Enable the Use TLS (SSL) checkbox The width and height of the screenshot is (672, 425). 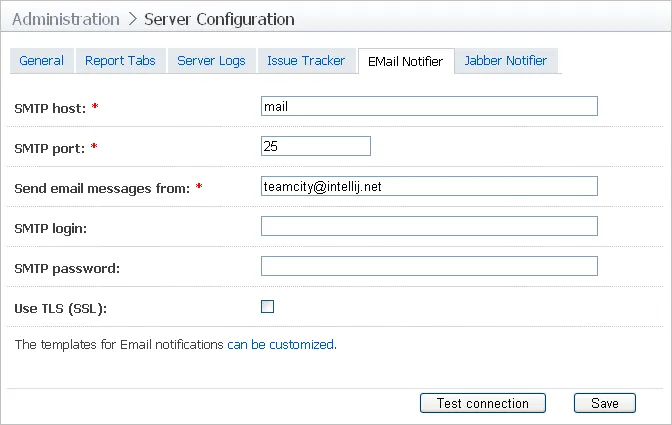click(x=267, y=307)
